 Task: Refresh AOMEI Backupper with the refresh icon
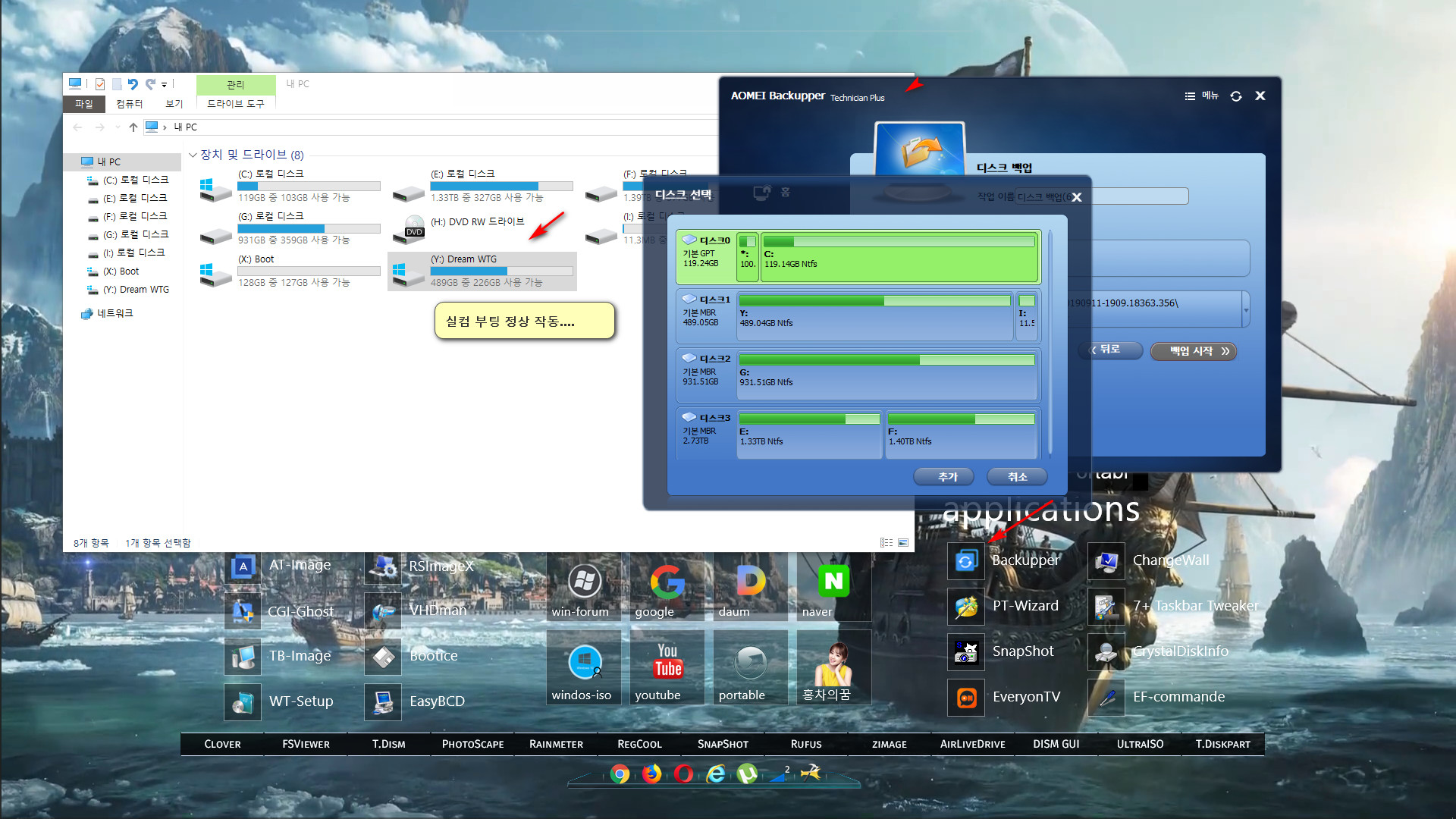pos(1236,96)
